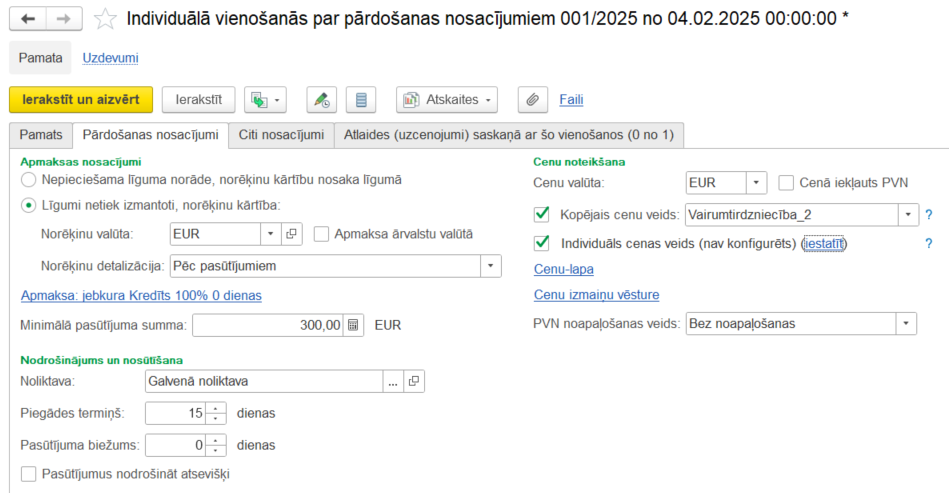The image size is (949, 493).
Task: Click into Minimālā pasūtījuma summa 300,00 field
Action: [x=268, y=325]
